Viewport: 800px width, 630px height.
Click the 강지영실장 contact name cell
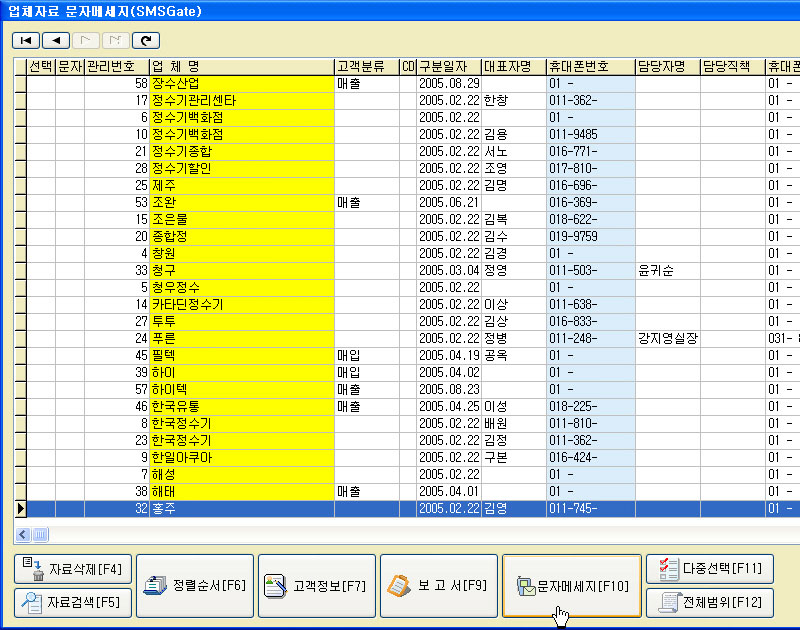coord(668,339)
